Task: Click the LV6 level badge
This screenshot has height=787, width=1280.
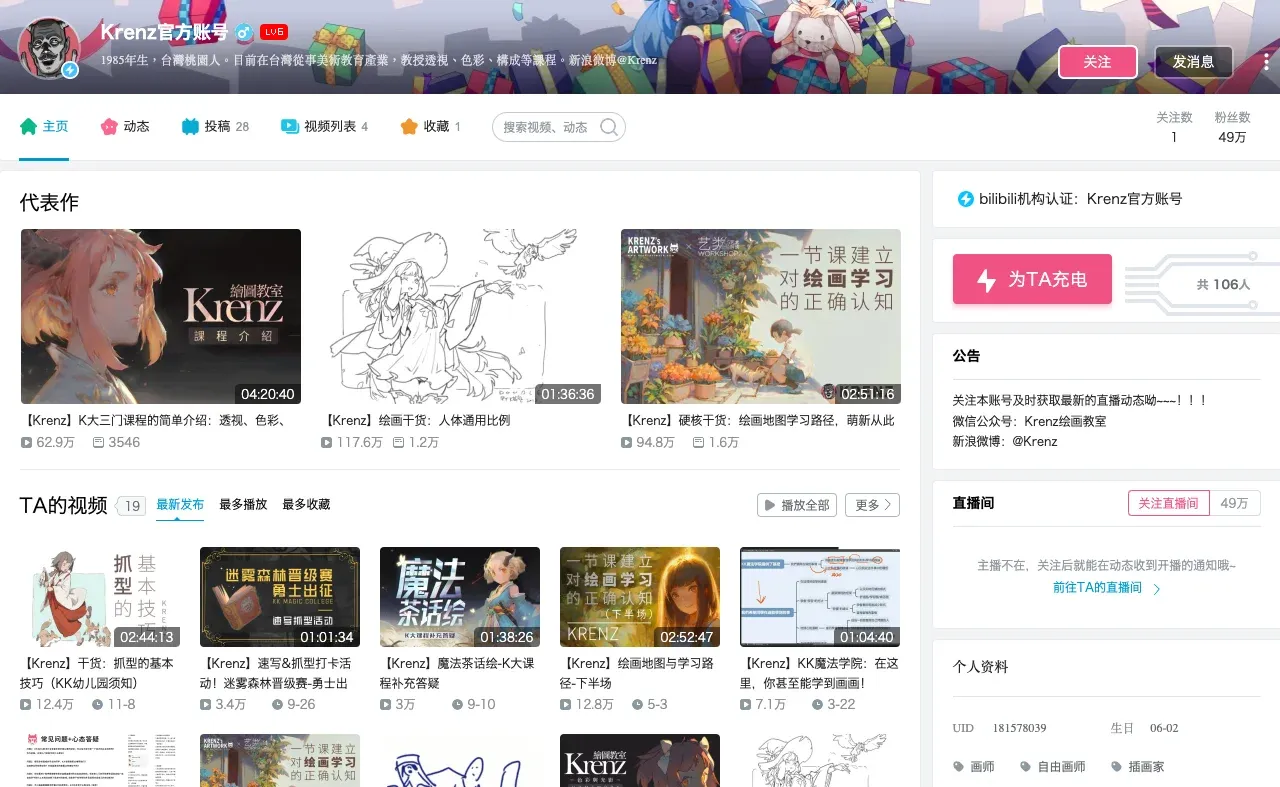Action: click(274, 33)
